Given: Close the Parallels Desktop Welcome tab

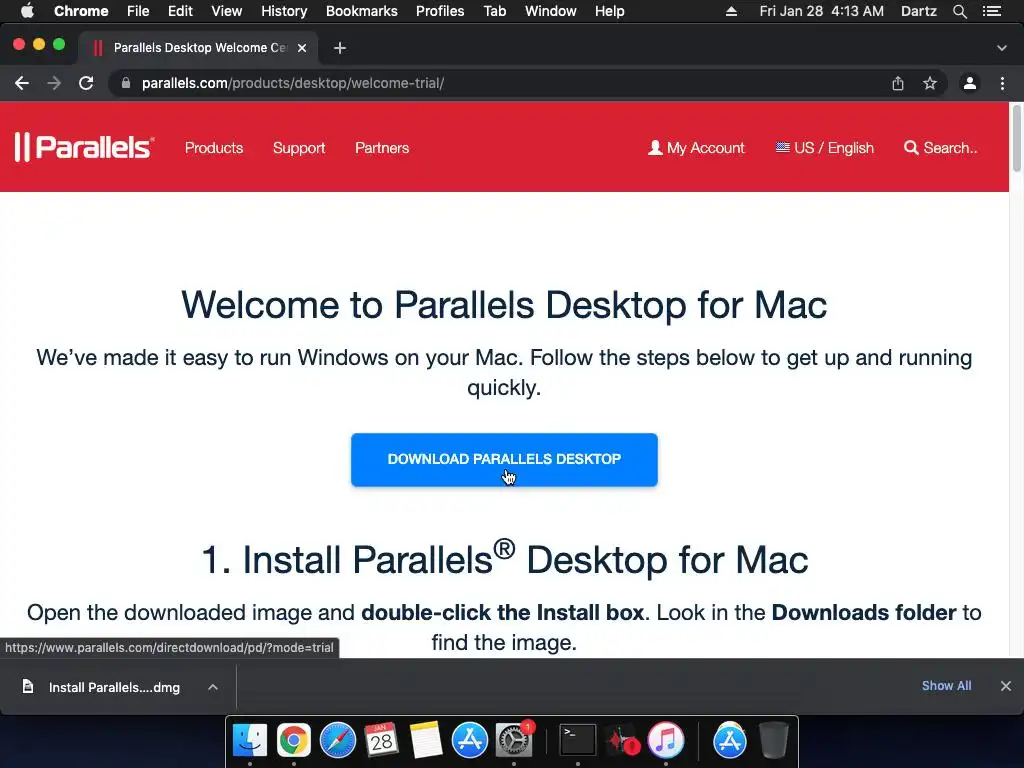Looking at the screenshot, I should pos(302,48).
